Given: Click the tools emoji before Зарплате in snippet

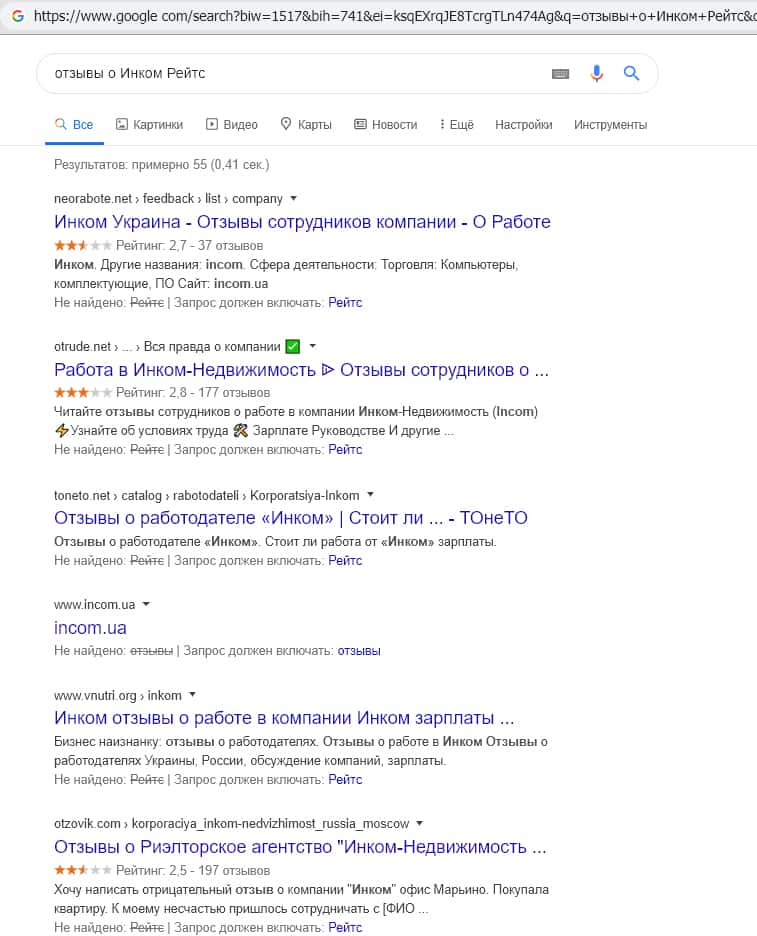Looking at the screenshot, I should point(241,430).
